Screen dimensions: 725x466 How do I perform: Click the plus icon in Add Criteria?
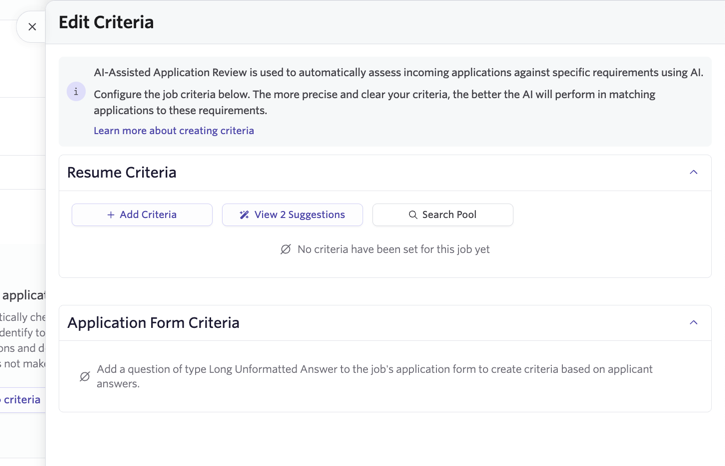[111, 215]
